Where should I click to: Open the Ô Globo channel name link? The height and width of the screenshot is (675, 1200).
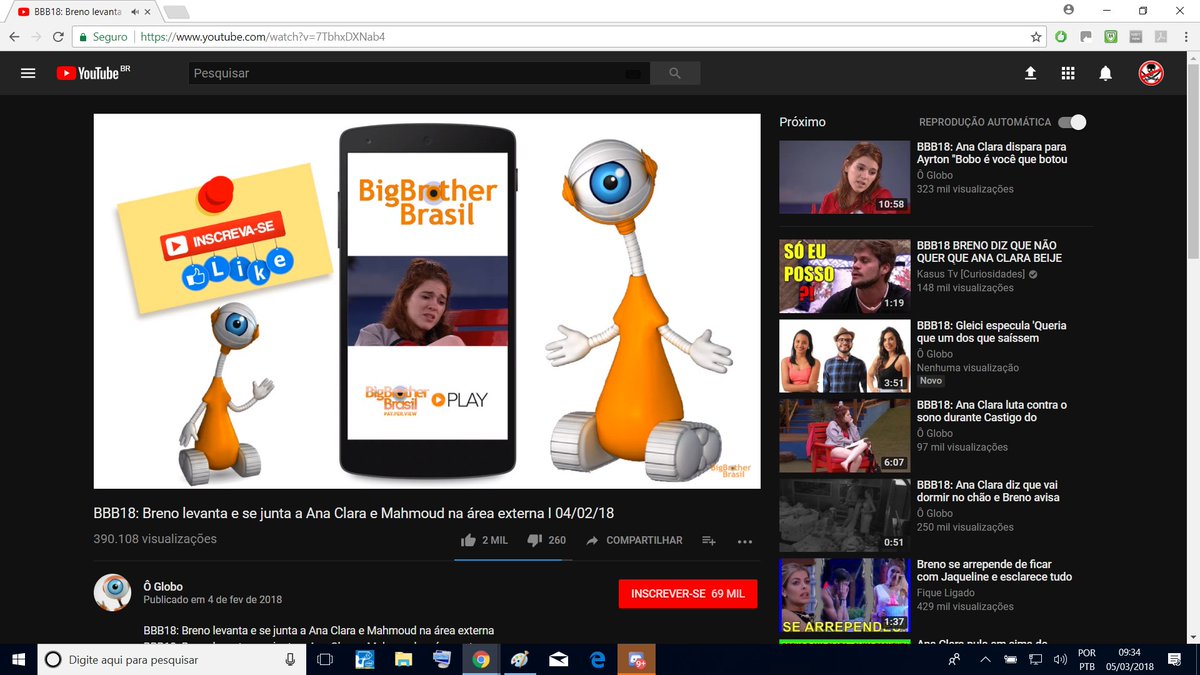tap(163, 587)
